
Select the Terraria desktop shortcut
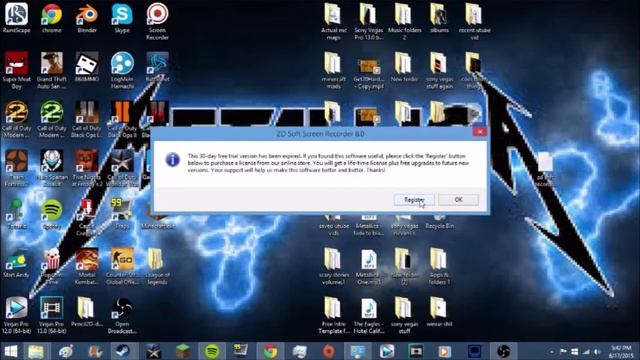click(16, 214)
